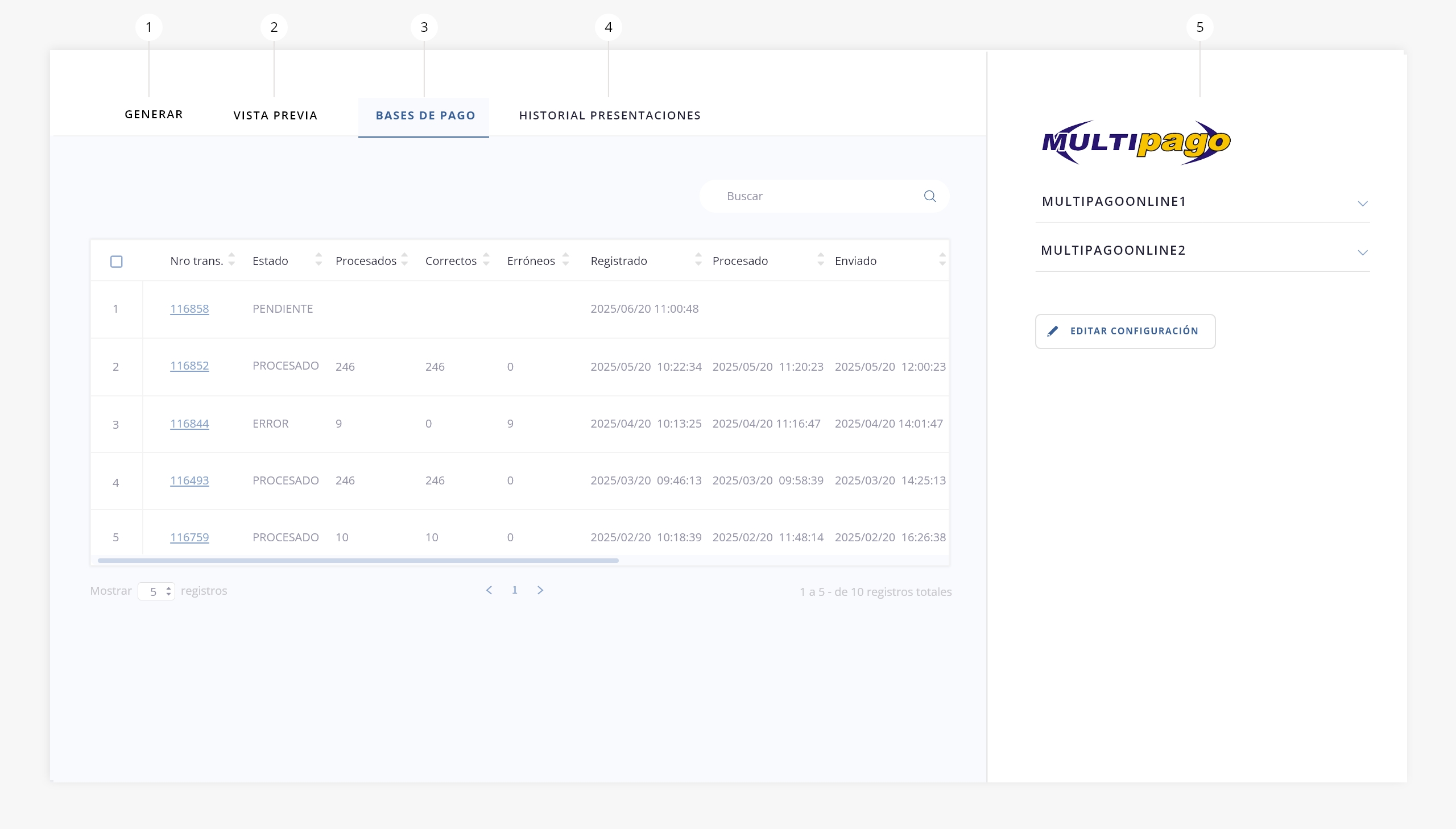Viewport: 1456px width, 829px height.
Task: Go to next page arrow
Action: click(540, 590)
